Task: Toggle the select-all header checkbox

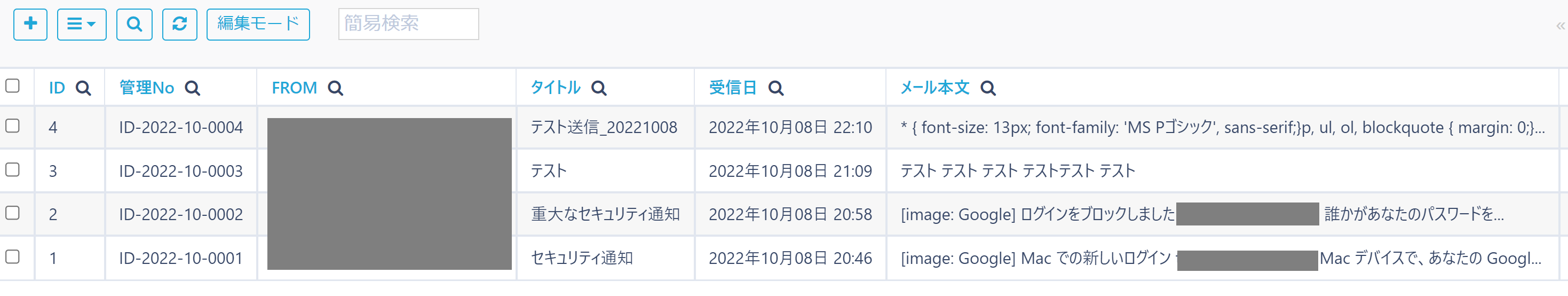Action: point(13,86)
